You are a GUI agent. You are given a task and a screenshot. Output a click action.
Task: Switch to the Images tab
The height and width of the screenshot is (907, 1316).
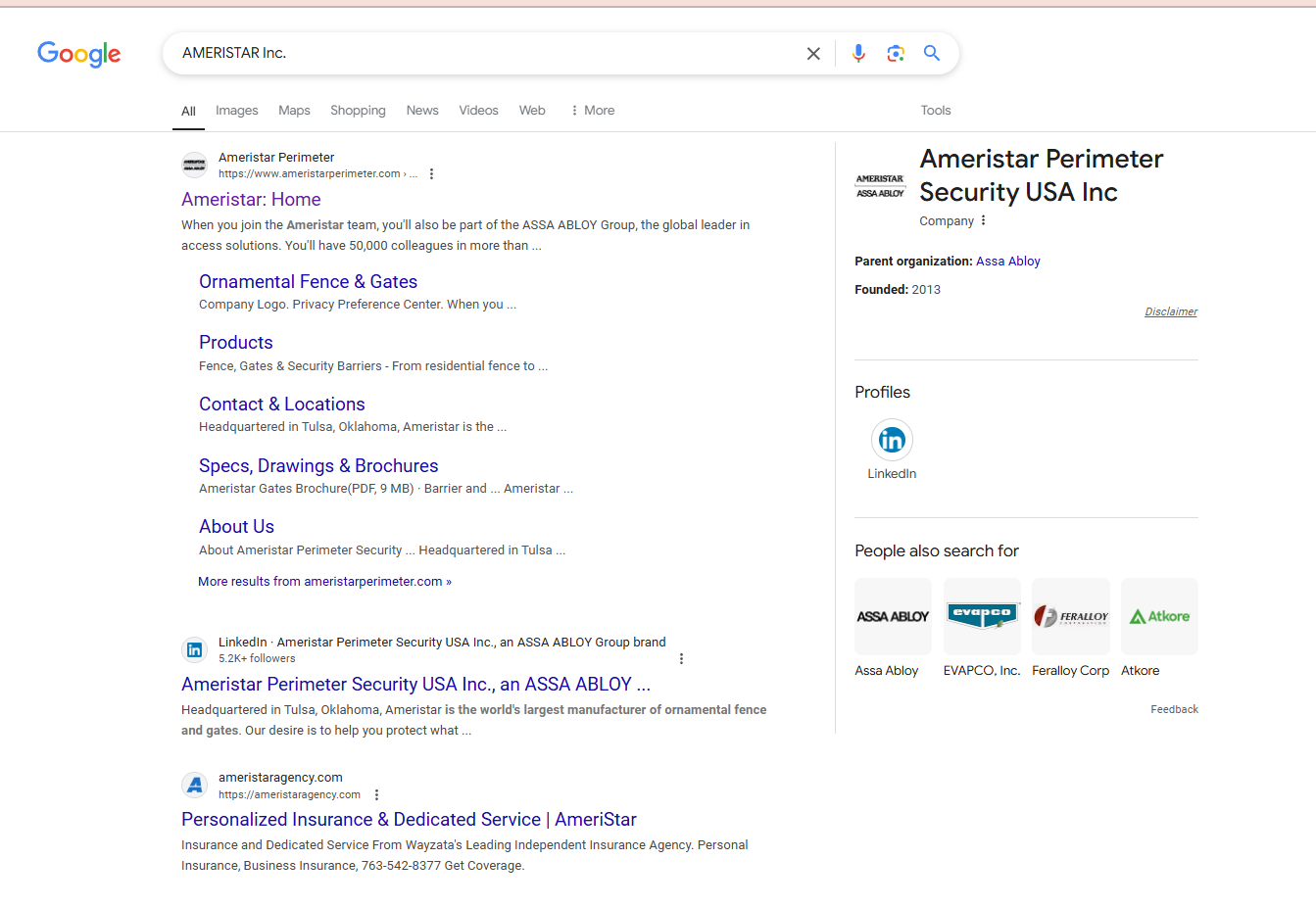click(x=237, y=111)
